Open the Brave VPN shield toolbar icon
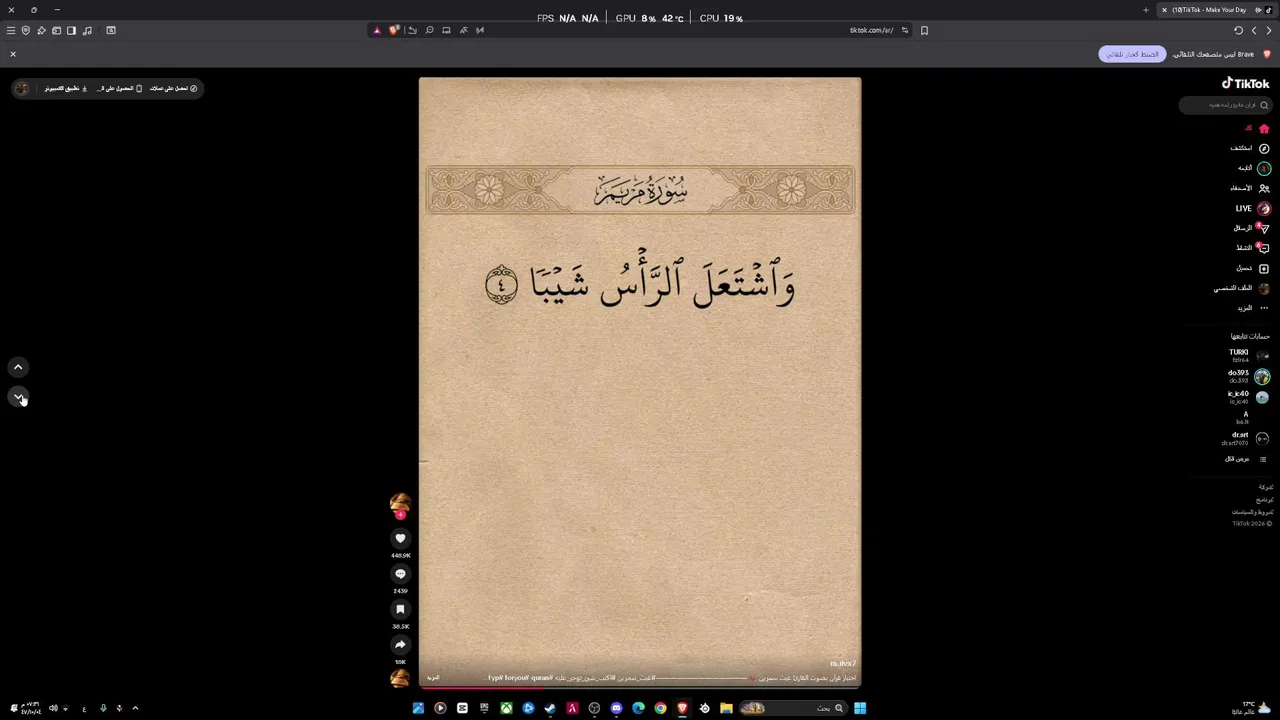This screenshot has height=720, width=1280. click(26, 30)
